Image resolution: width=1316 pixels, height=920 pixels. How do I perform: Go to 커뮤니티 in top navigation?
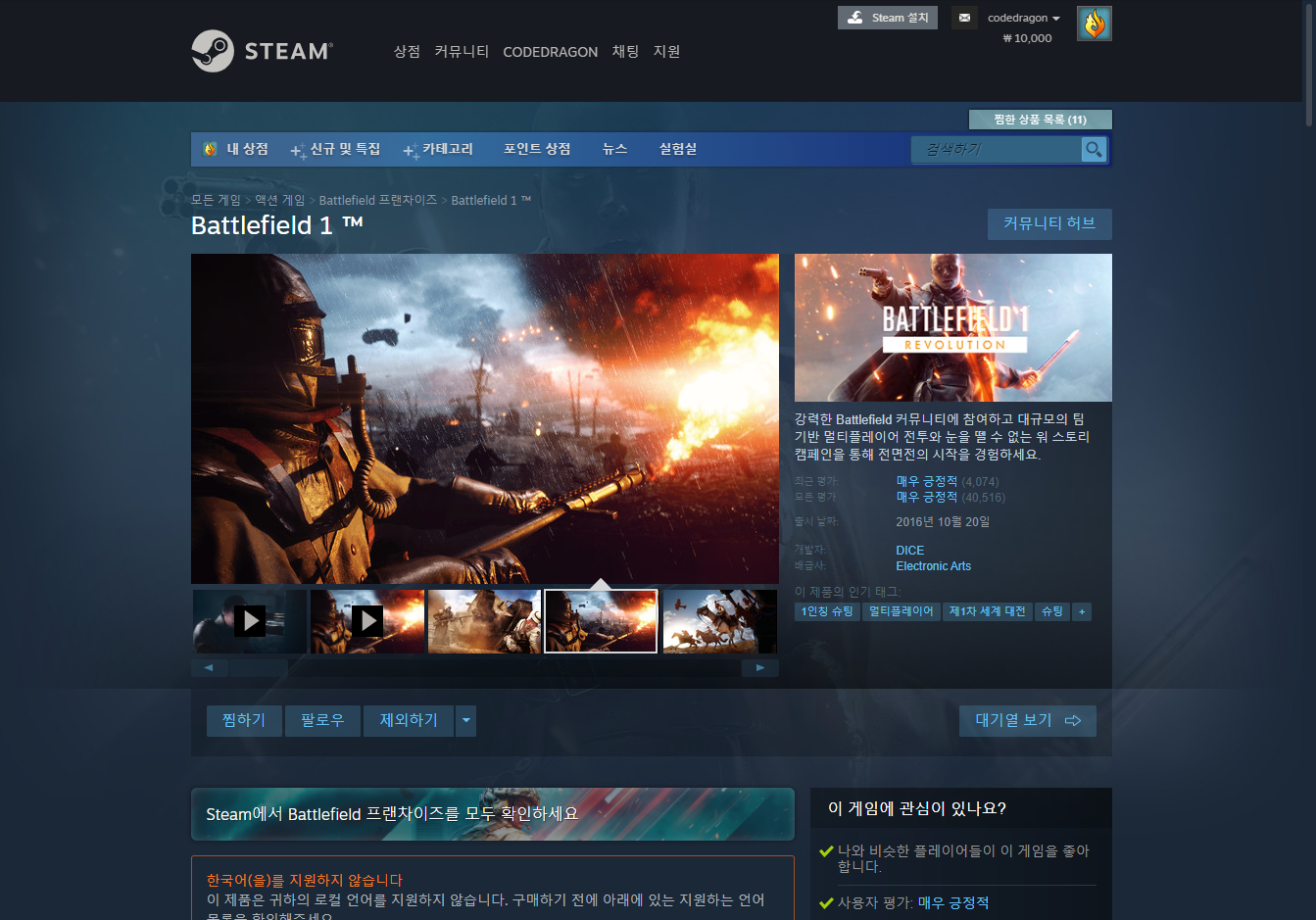(462, 52)
